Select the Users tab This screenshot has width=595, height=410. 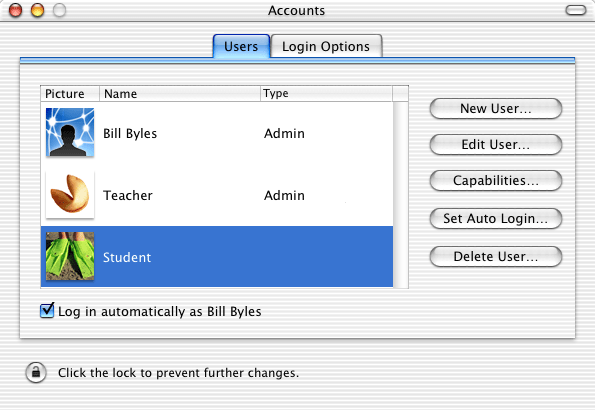[x=241, y=46]
